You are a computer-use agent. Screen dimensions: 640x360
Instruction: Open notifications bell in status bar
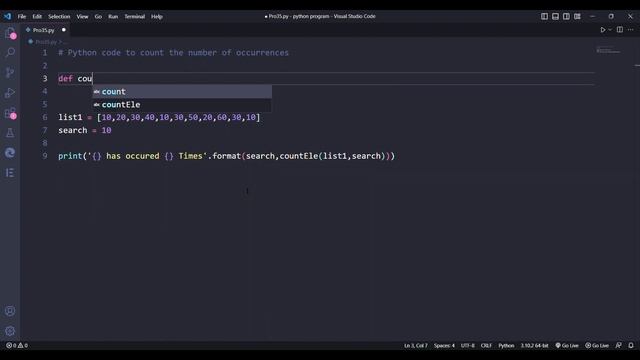pos(631,345)
